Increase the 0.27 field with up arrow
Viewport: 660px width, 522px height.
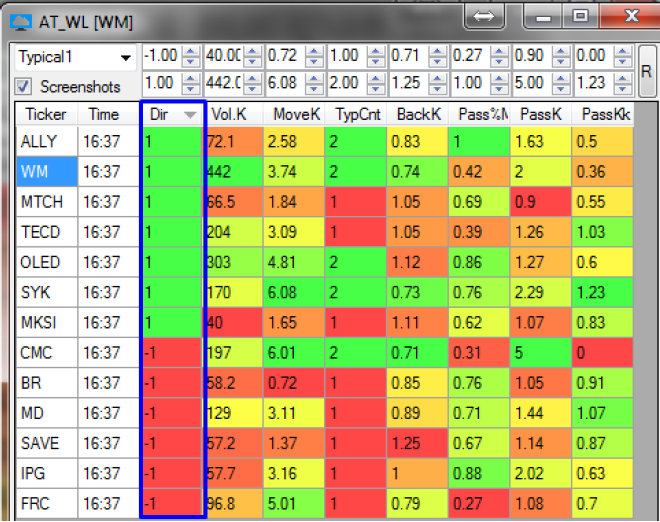499,51
